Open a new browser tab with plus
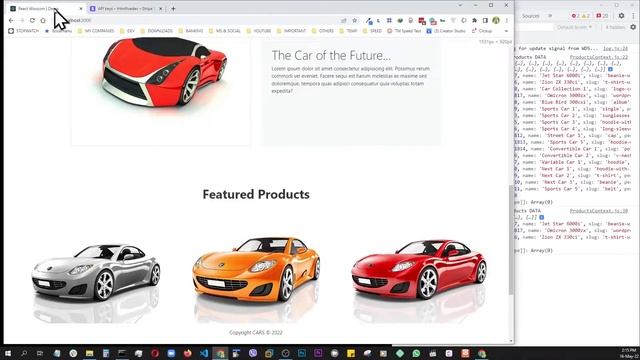Image resolution: width=640 pixels, height=360 pixels. click(x=173, y=9)
